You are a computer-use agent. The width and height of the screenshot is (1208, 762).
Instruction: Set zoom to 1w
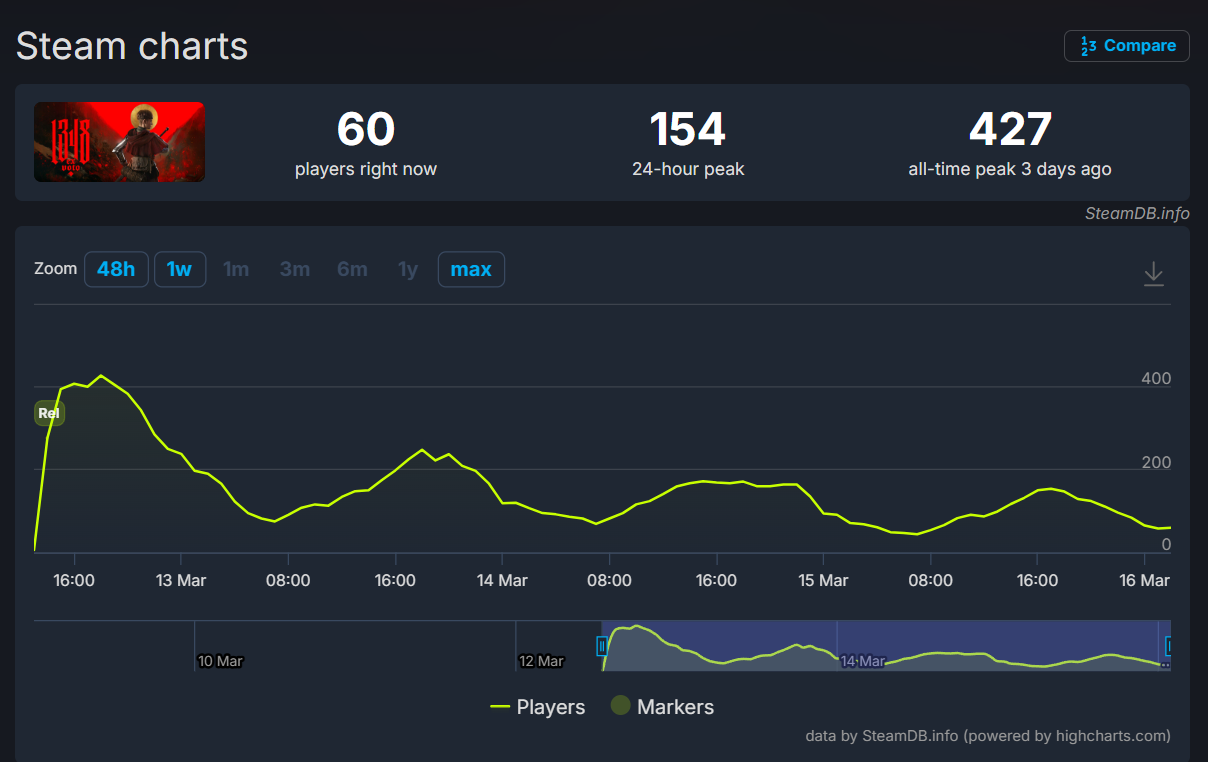180,269
